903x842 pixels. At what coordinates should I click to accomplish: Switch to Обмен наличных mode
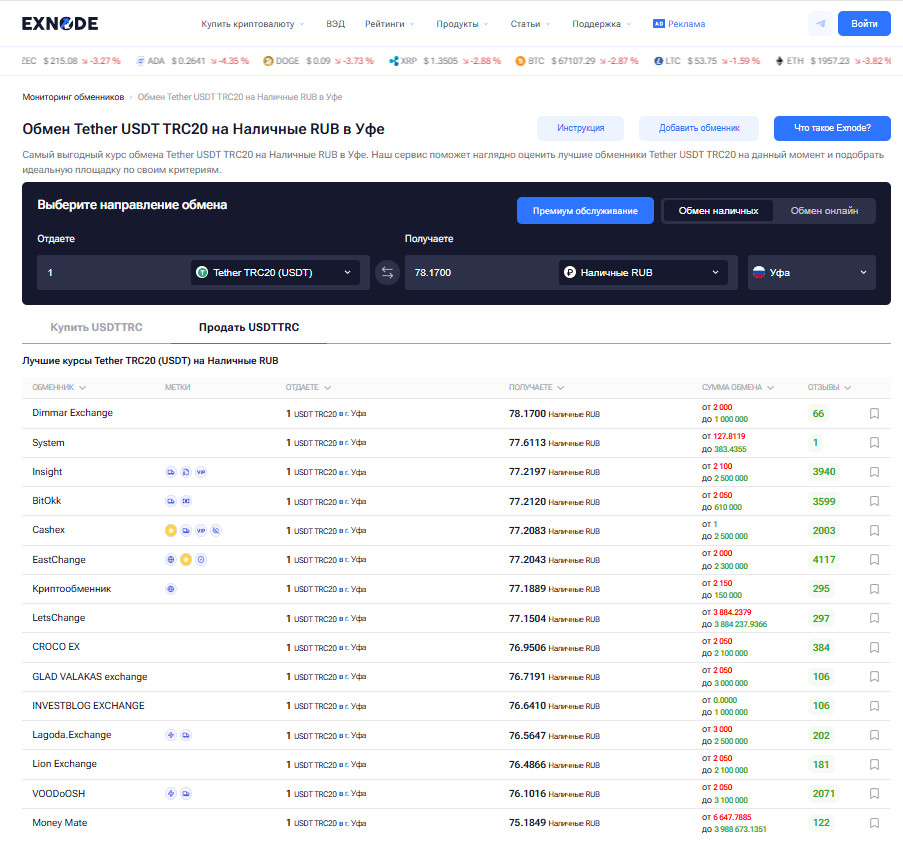click(x=718, y=211)
